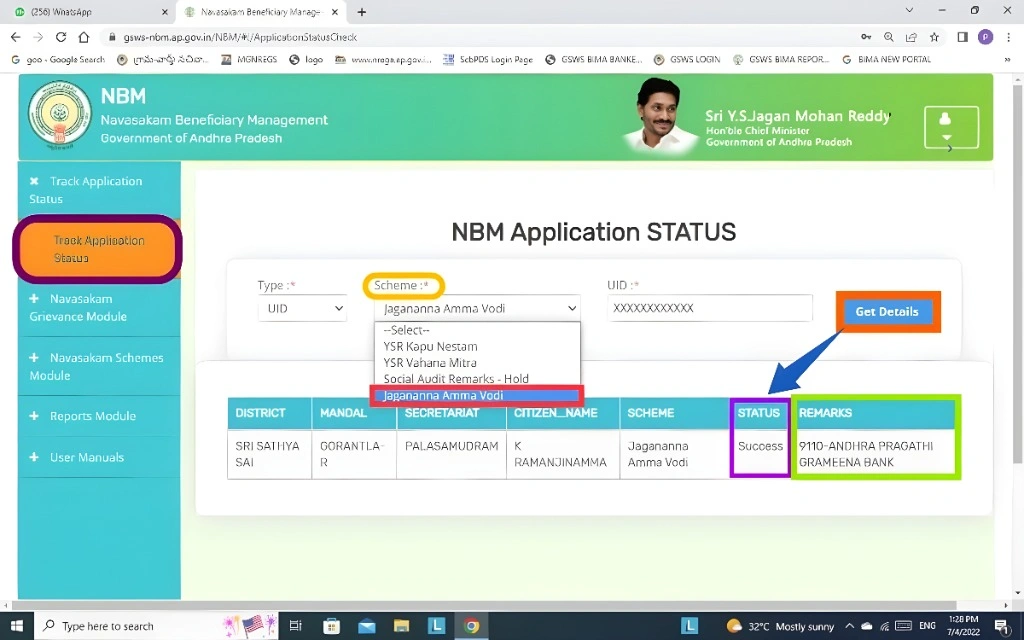
Task: Open Chrome three-dot menu
Action: pyautogui.click(x=1008, y=37)
